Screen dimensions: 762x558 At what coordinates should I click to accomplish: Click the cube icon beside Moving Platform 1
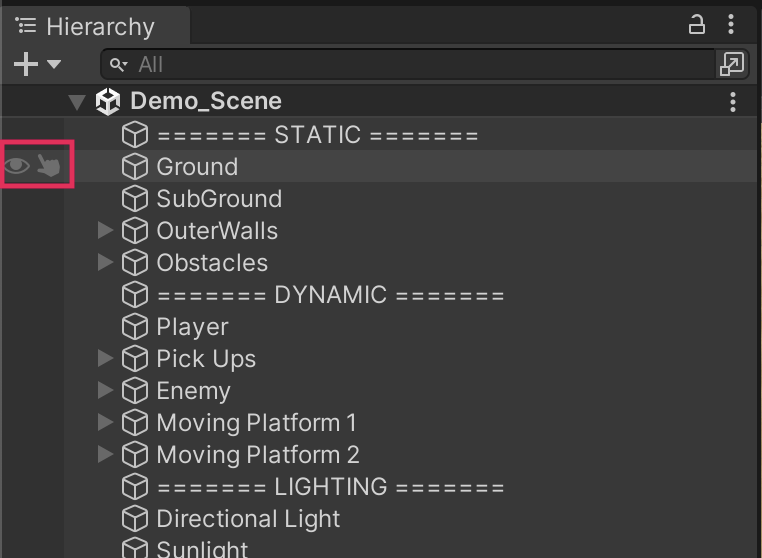[134, 423]
